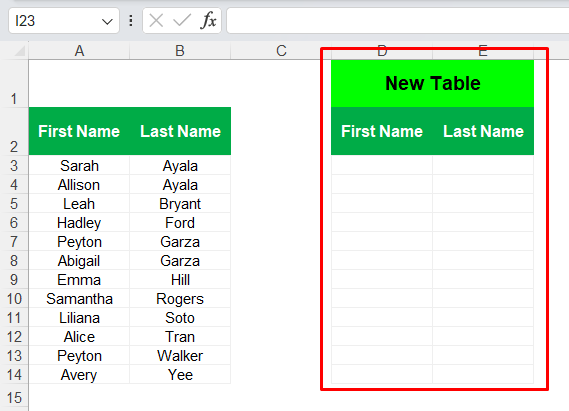Click the Select All corner triangle

20,51
